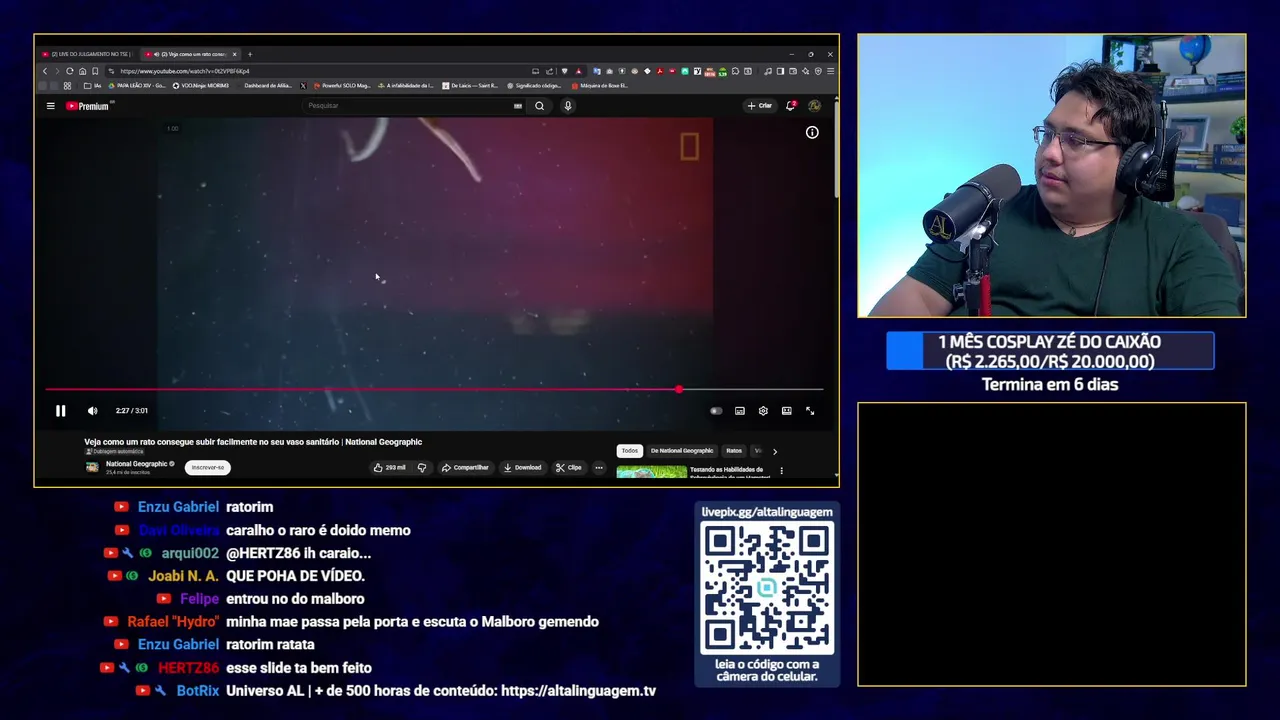The image size is (1280, 720).
Task: Open options for the suggested hamster video
Action: click(781, 471)
